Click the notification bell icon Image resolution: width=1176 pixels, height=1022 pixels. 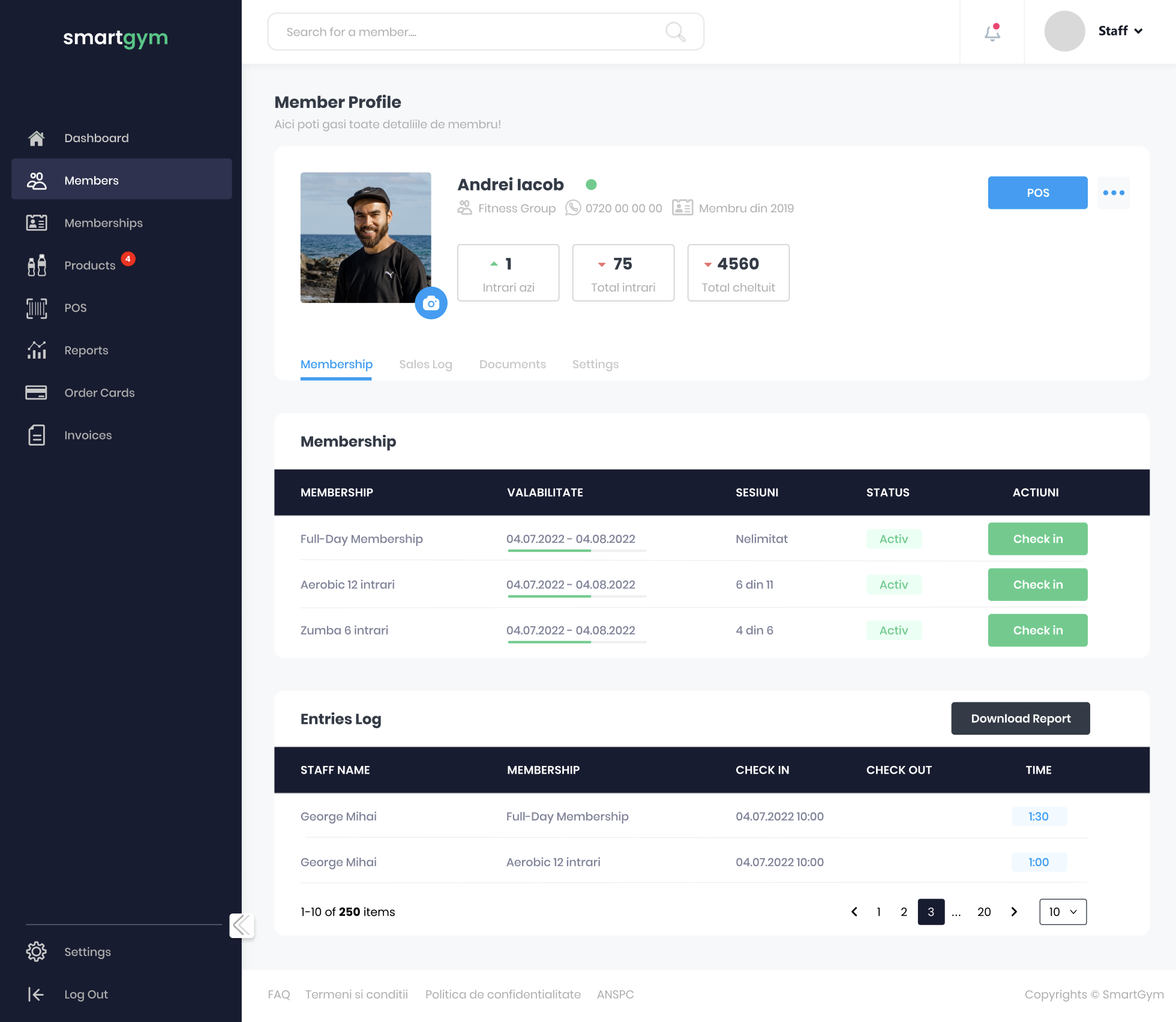(x=992, y=31)
